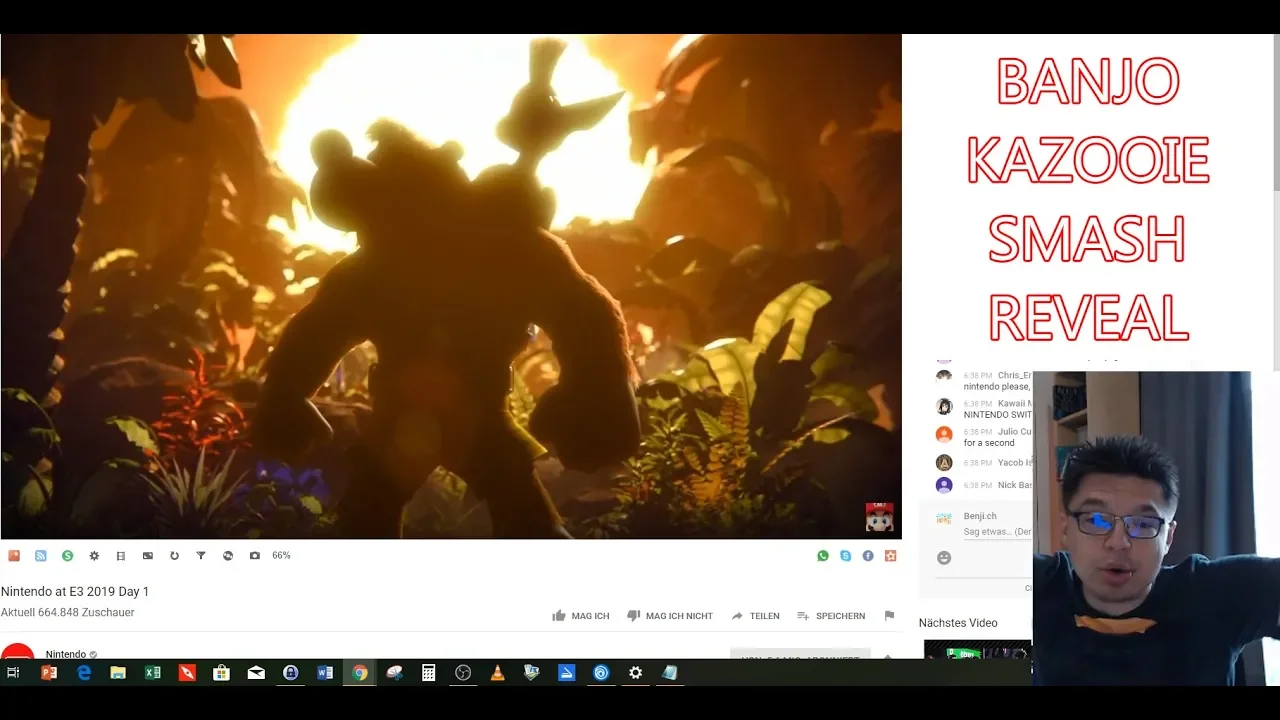This screenshot has width=1280, height=720.
Task: Click the mail envelope icon below video
Action: click(148, 555)
